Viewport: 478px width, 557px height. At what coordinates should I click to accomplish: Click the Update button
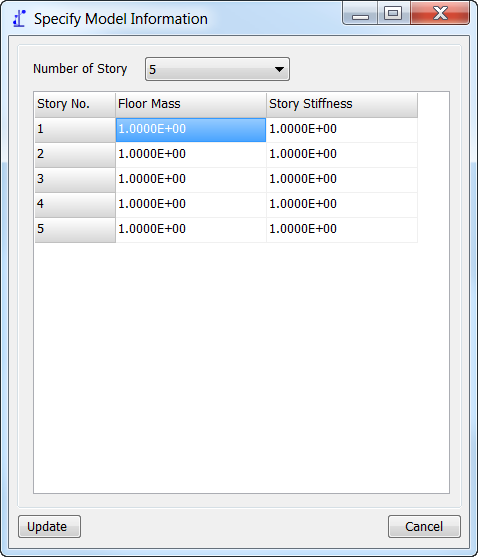pos(49,526)
